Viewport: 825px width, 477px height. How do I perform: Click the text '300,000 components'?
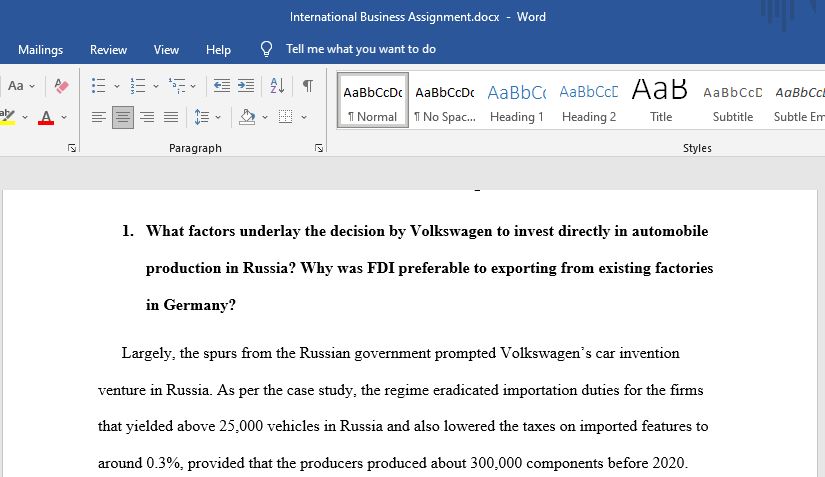coord(537,463)
